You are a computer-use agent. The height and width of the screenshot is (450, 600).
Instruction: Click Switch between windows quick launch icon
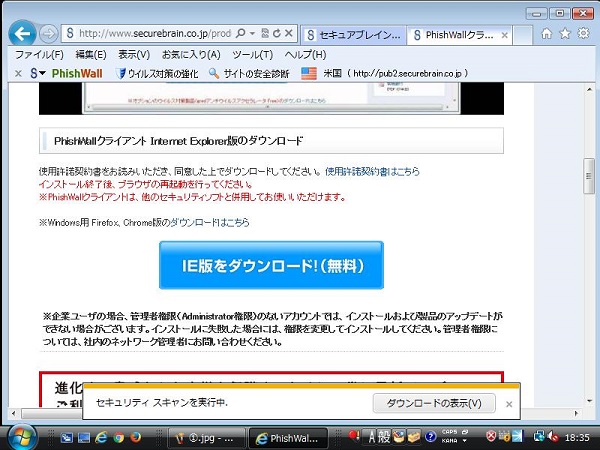coord(66,437)
